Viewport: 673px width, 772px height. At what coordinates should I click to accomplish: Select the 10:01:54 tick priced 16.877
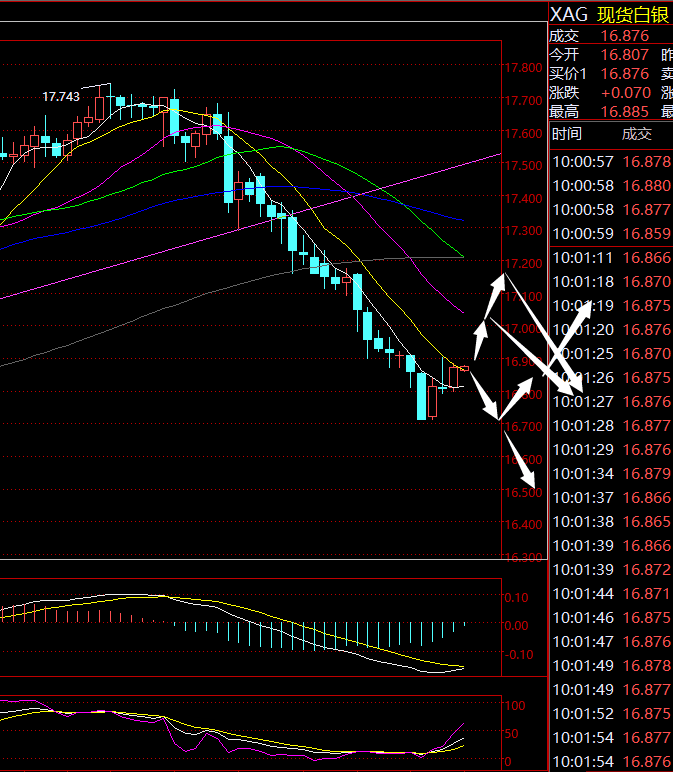[611, 738]
